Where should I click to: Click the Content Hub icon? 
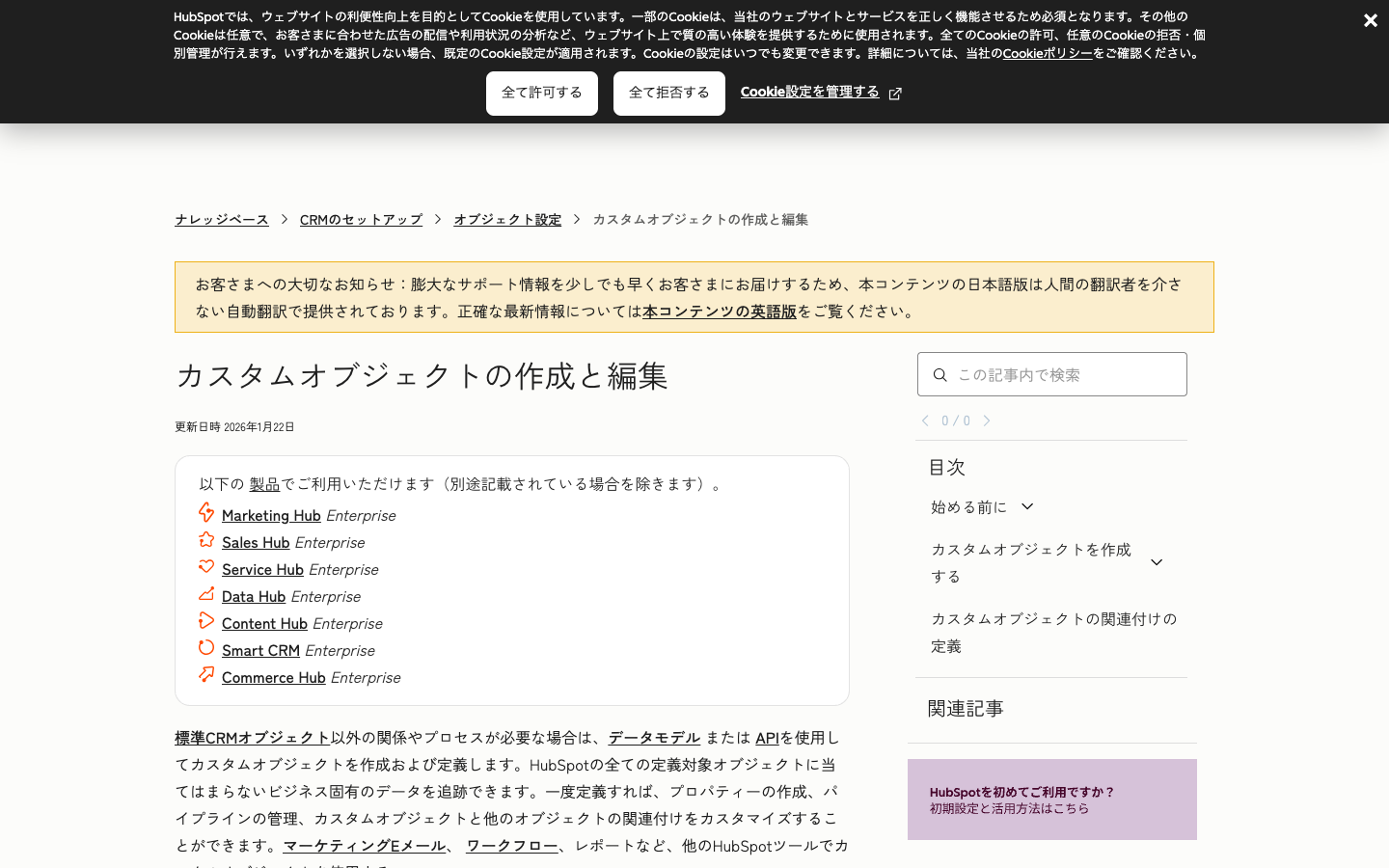(x=206, y=621)
